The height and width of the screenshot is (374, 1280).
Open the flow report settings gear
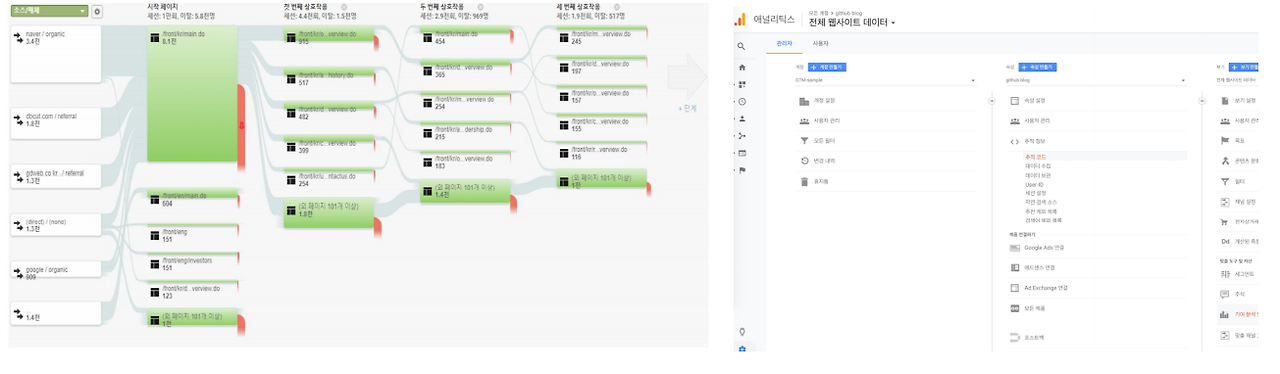coord(97,11)
